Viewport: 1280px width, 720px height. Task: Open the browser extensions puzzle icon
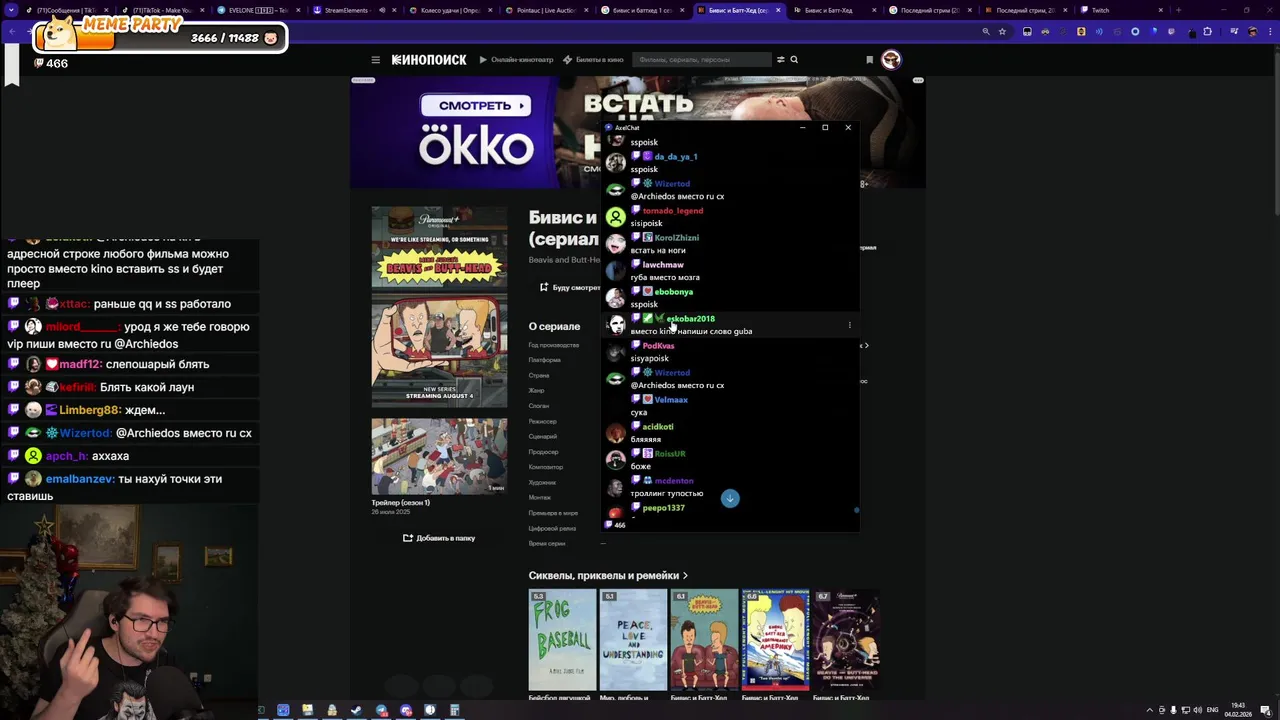(1207, 32)
